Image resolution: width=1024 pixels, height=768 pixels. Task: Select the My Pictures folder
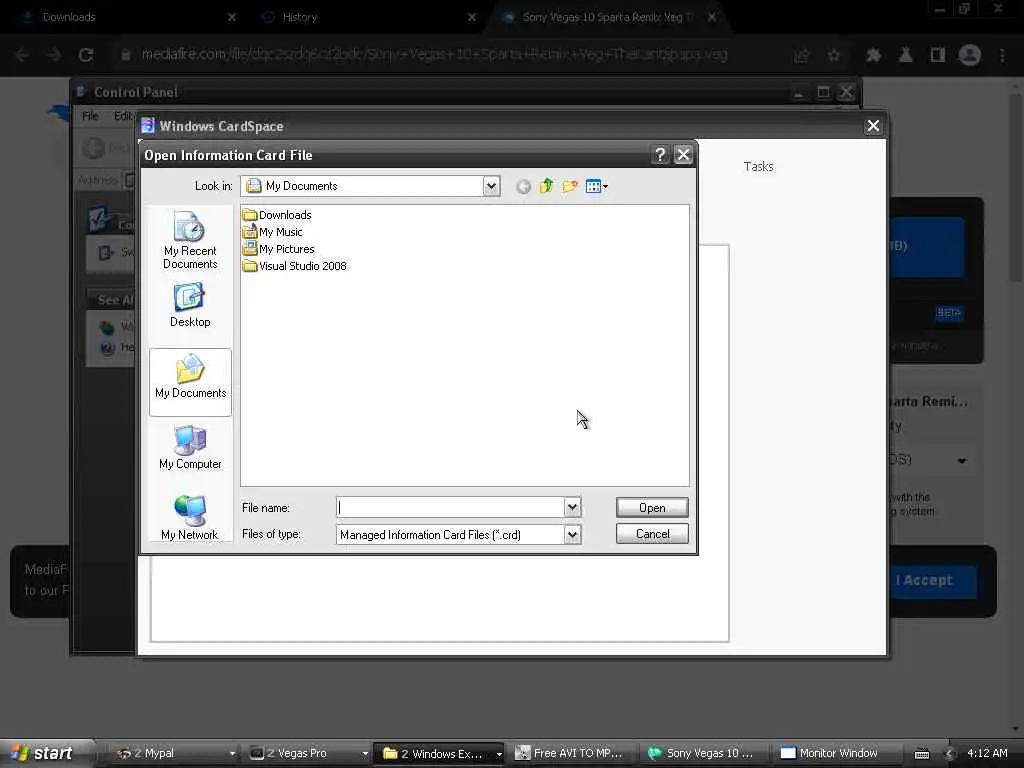(278, 249)
